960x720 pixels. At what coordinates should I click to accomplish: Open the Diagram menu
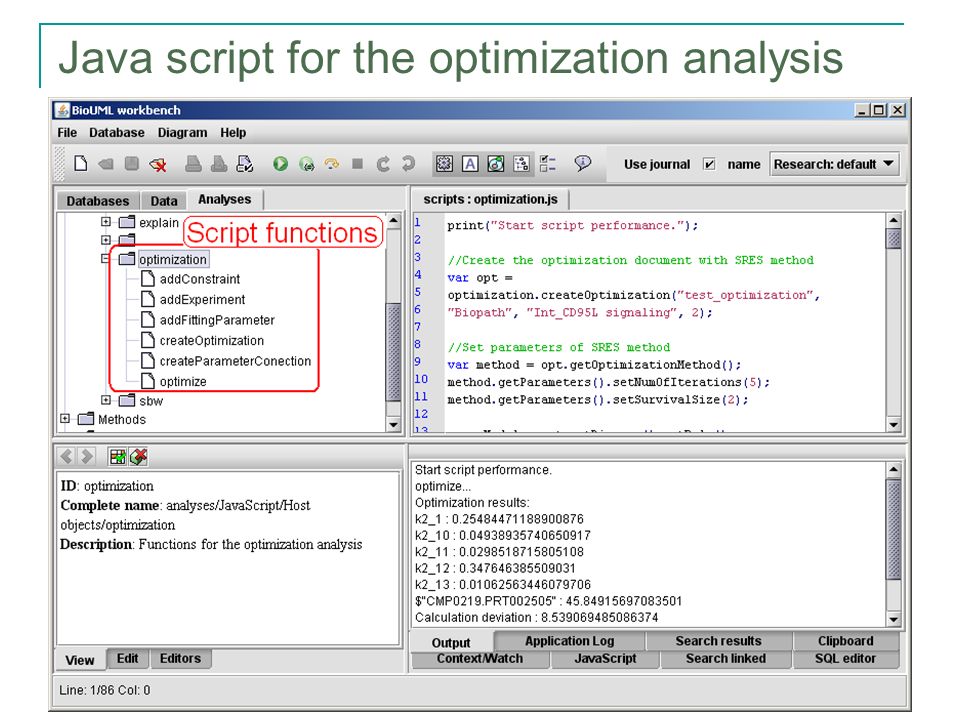(x=182, y=133)
